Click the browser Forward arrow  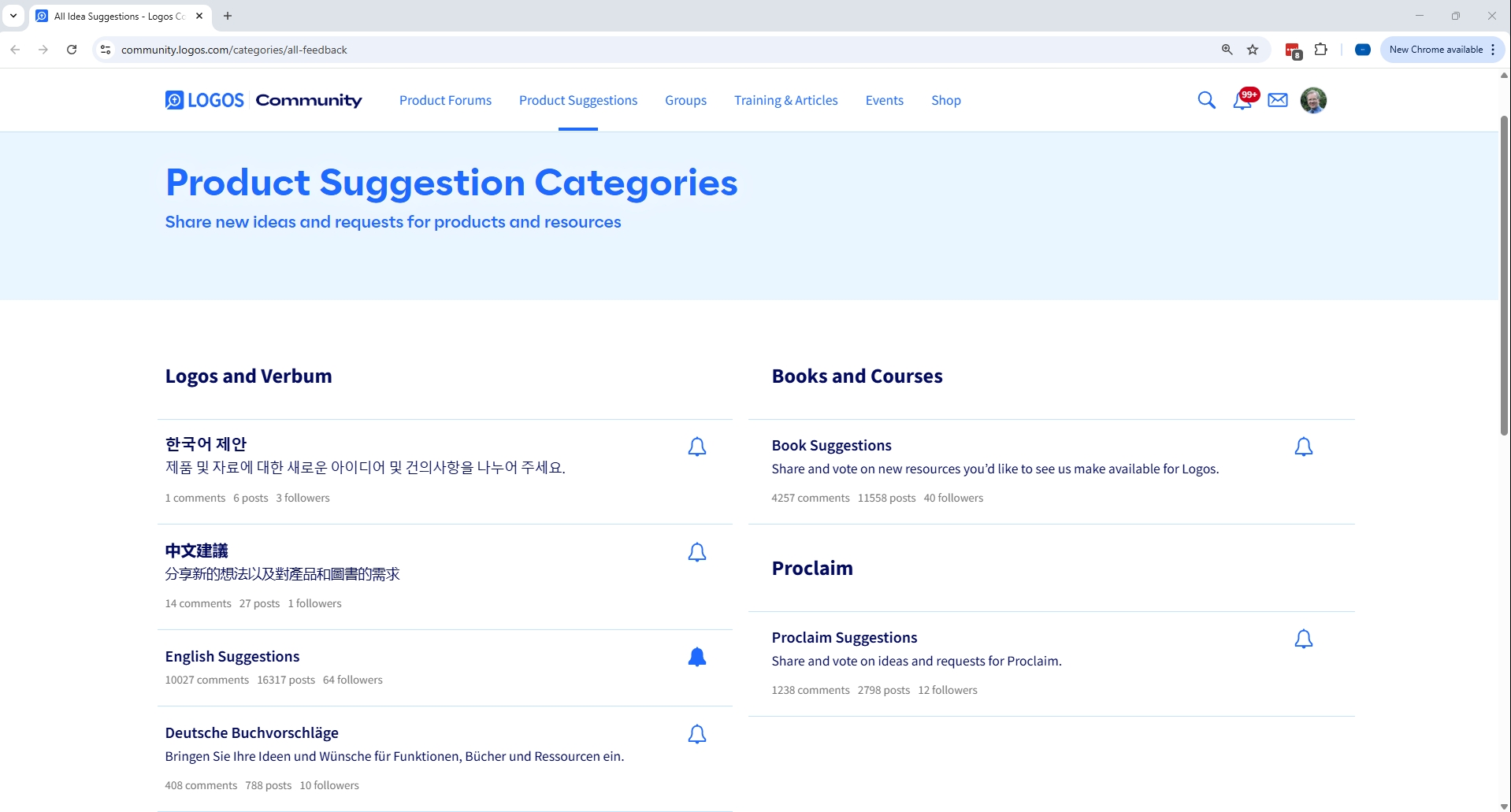click(x=43, y=50)
